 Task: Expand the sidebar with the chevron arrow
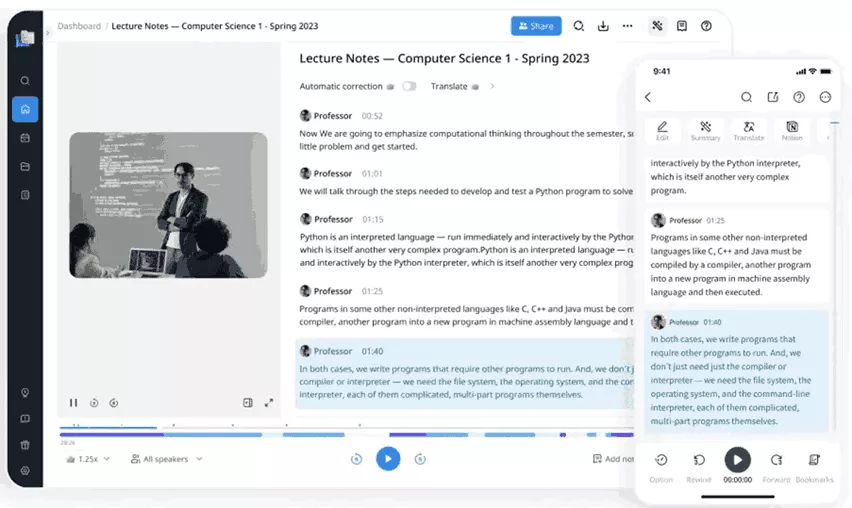(x=48, y=33)
